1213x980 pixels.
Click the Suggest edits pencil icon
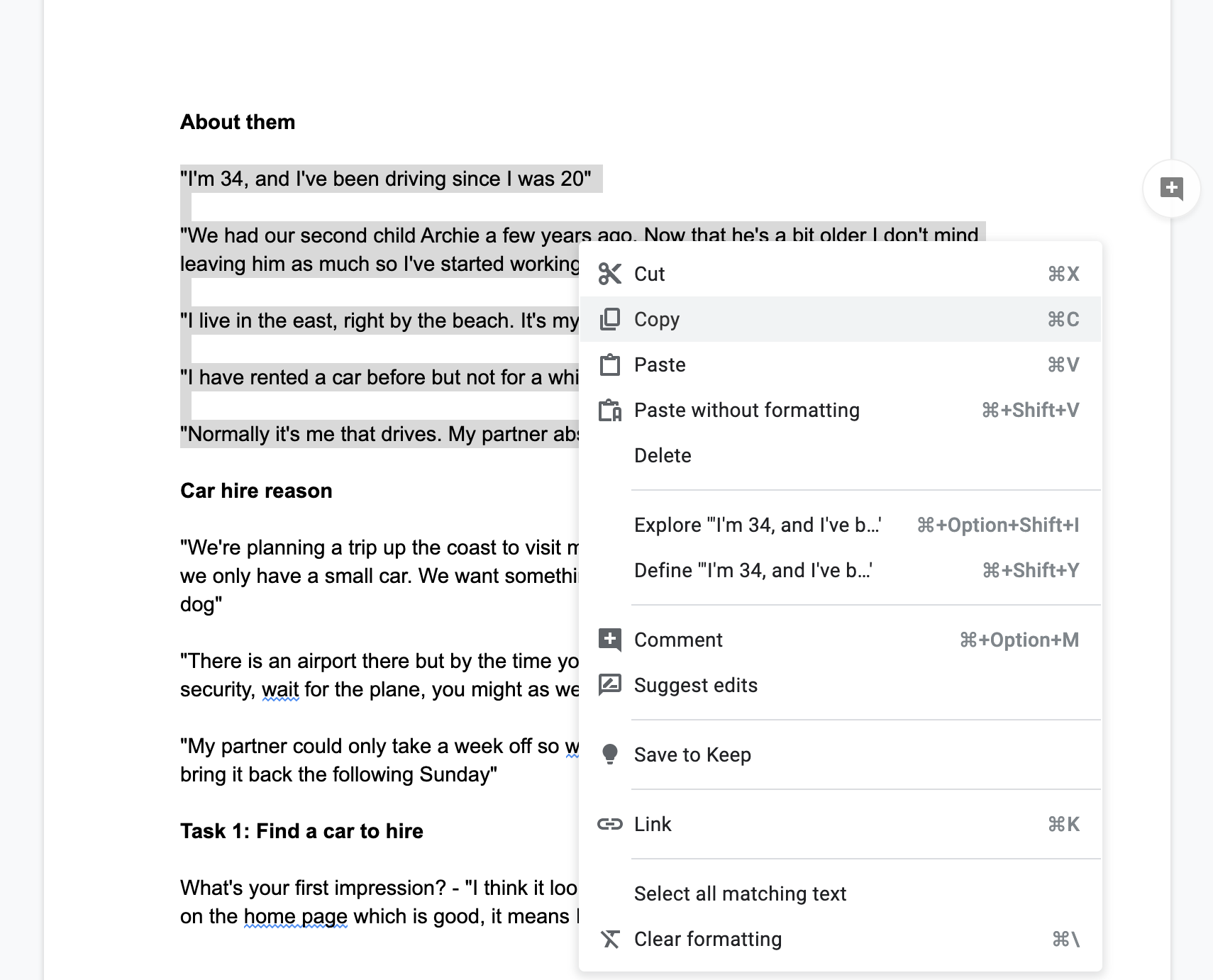click(x=610, y=685)
